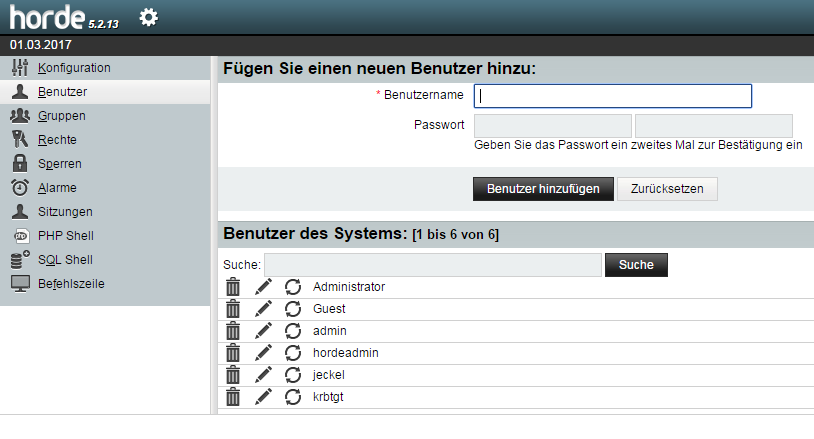Click the Benutzer person icon
This screenshot has width=814, height=439.
[x=20, y=92]
